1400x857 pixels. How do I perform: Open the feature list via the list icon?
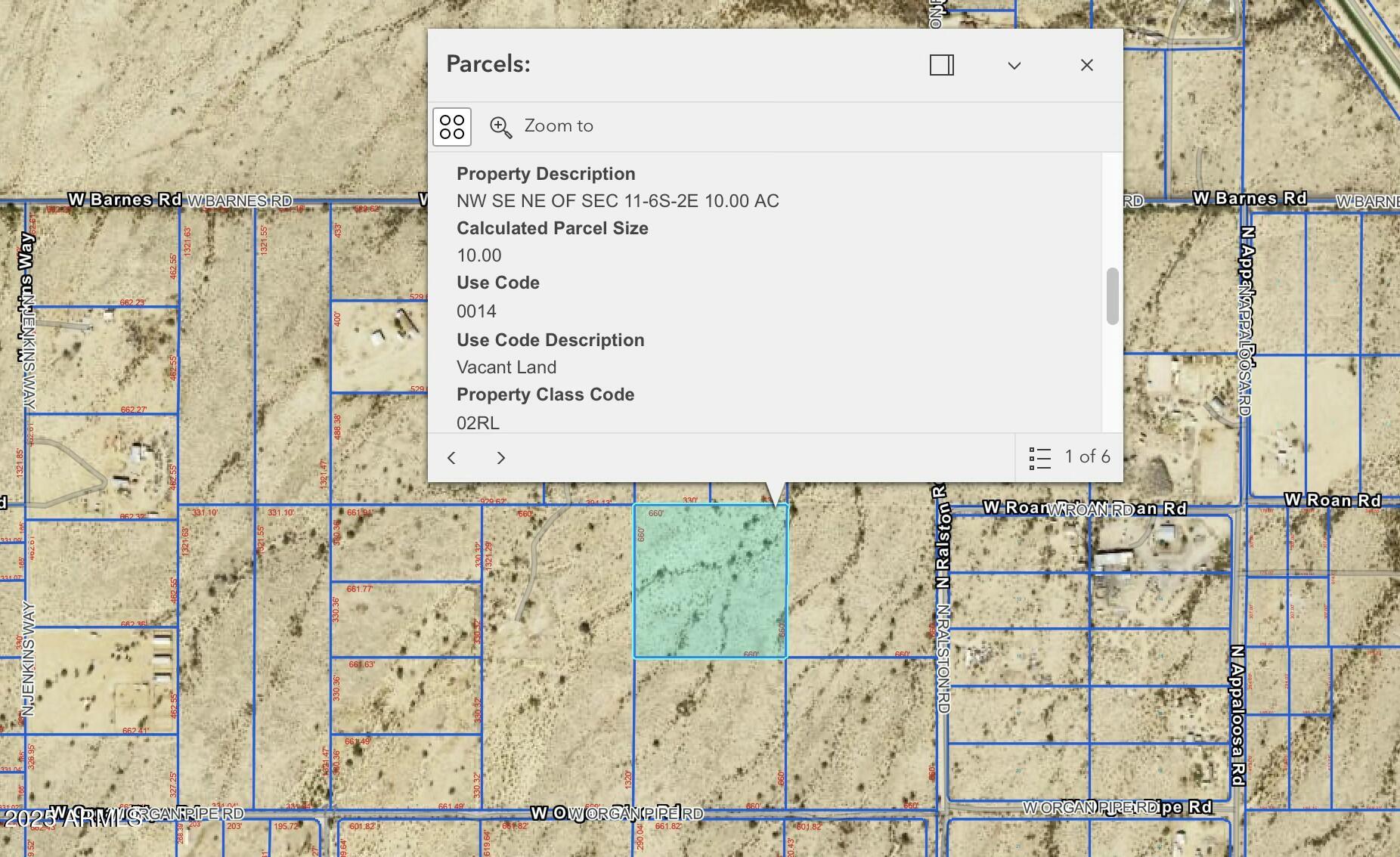(x=1039, y=457)
